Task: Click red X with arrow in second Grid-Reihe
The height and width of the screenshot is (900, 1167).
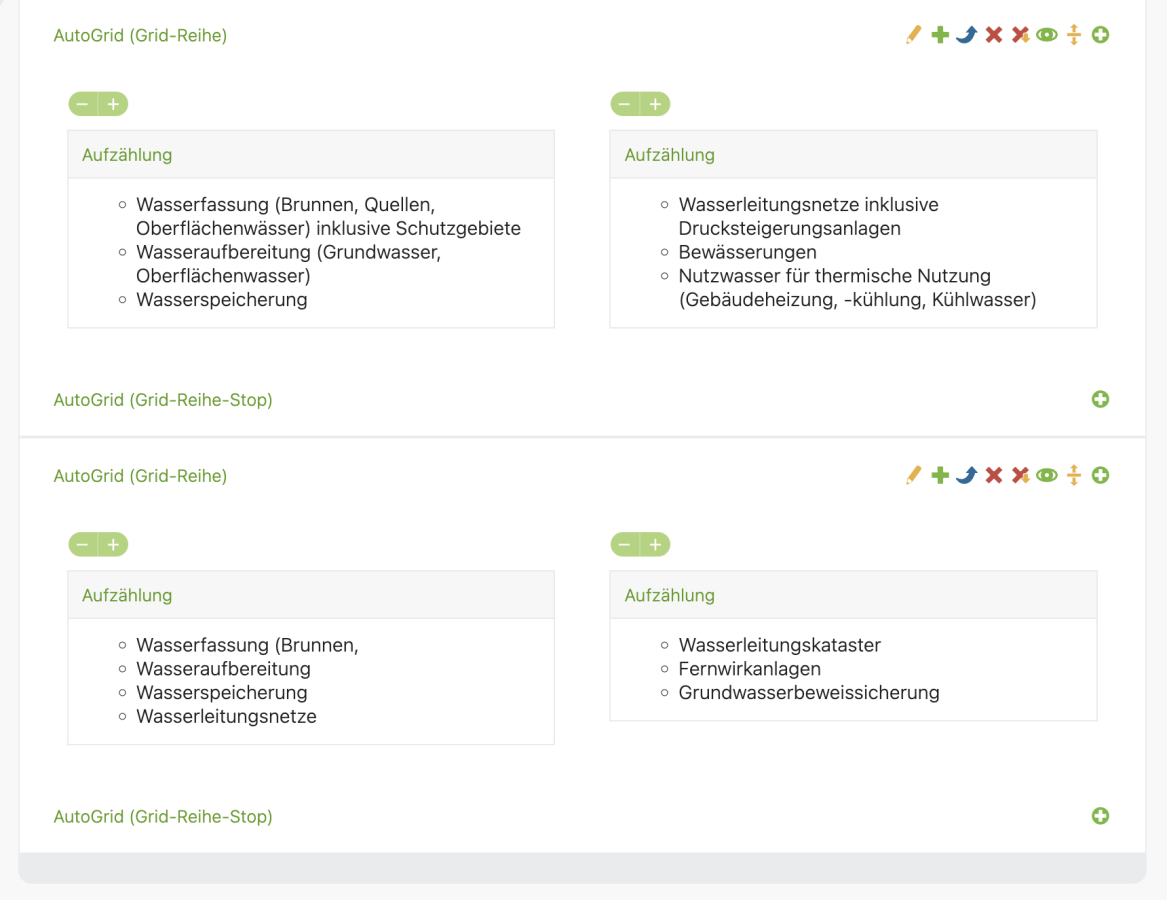Action: click(x=1020, y=476)
